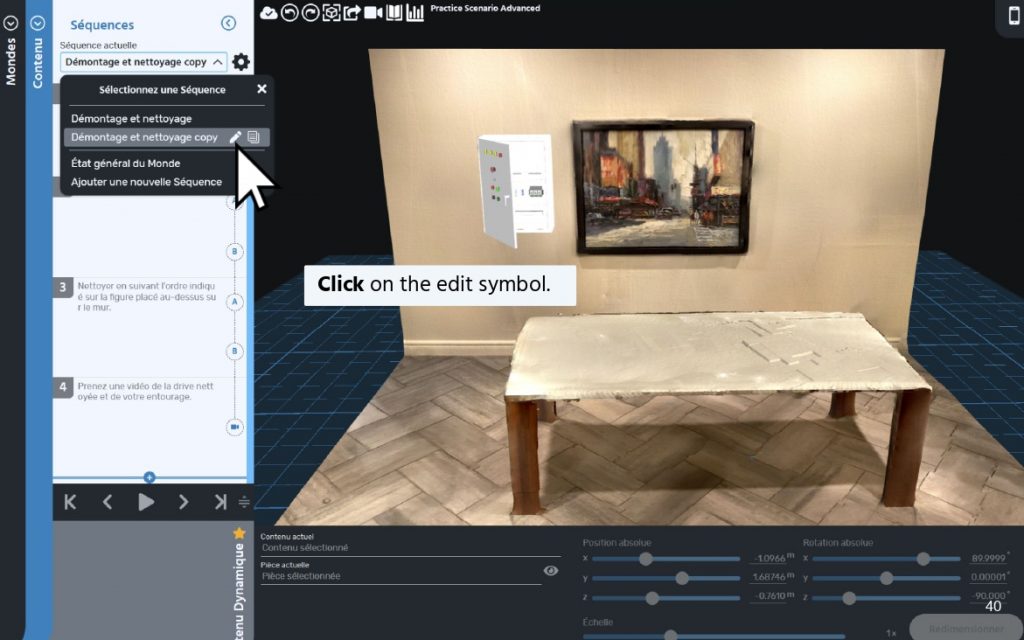Jump to the first step

pos(70,502)
